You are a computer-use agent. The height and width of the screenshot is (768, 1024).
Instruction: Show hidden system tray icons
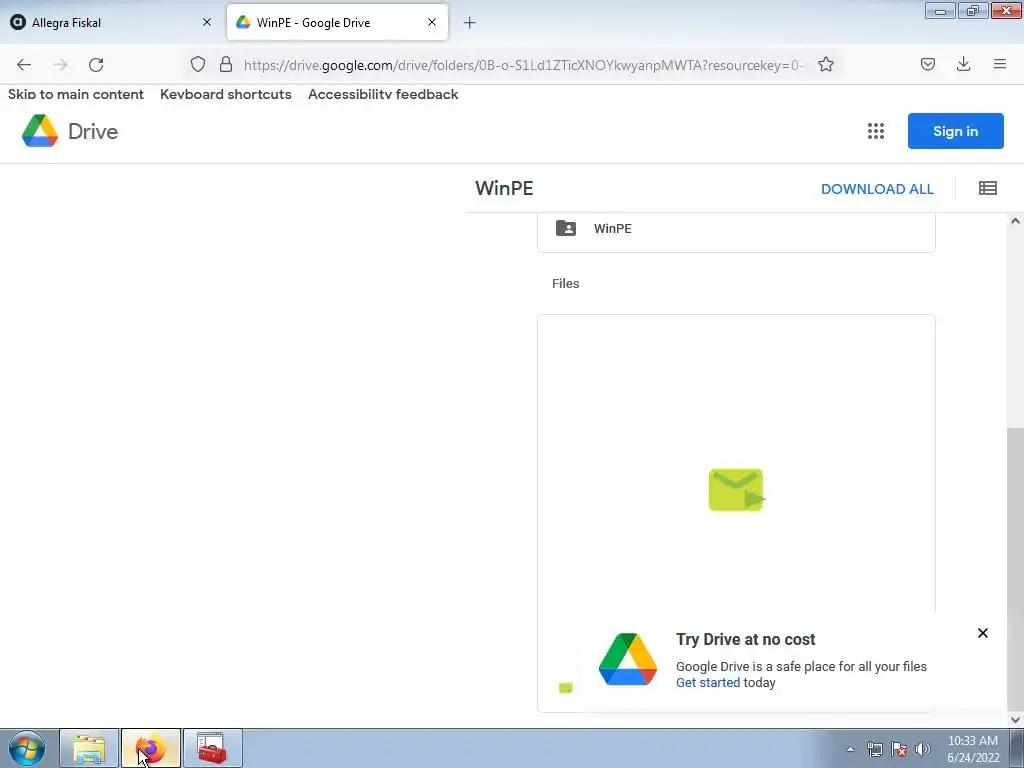coord(850,749)
